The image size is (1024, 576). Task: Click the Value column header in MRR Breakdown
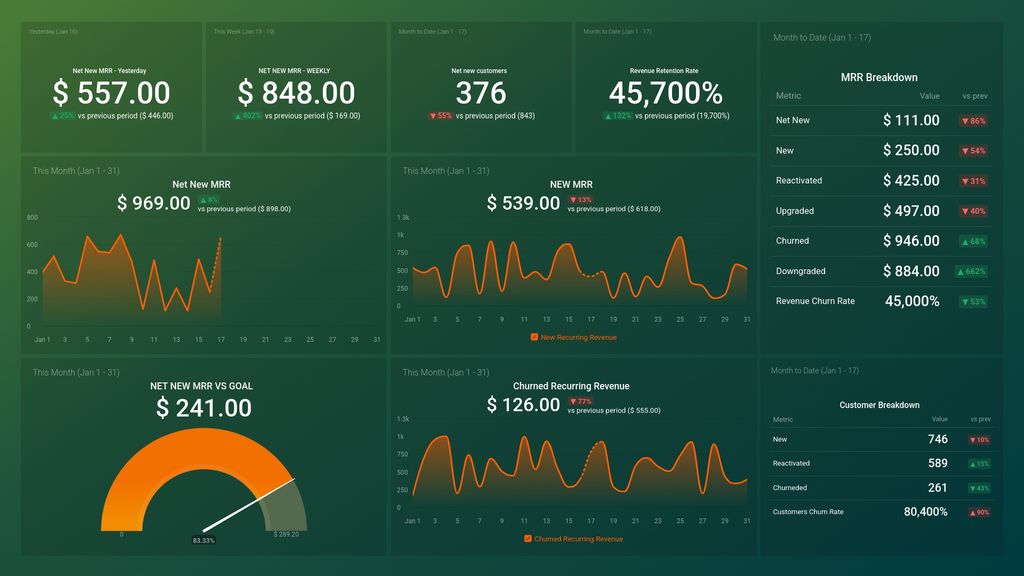point(929,95)
